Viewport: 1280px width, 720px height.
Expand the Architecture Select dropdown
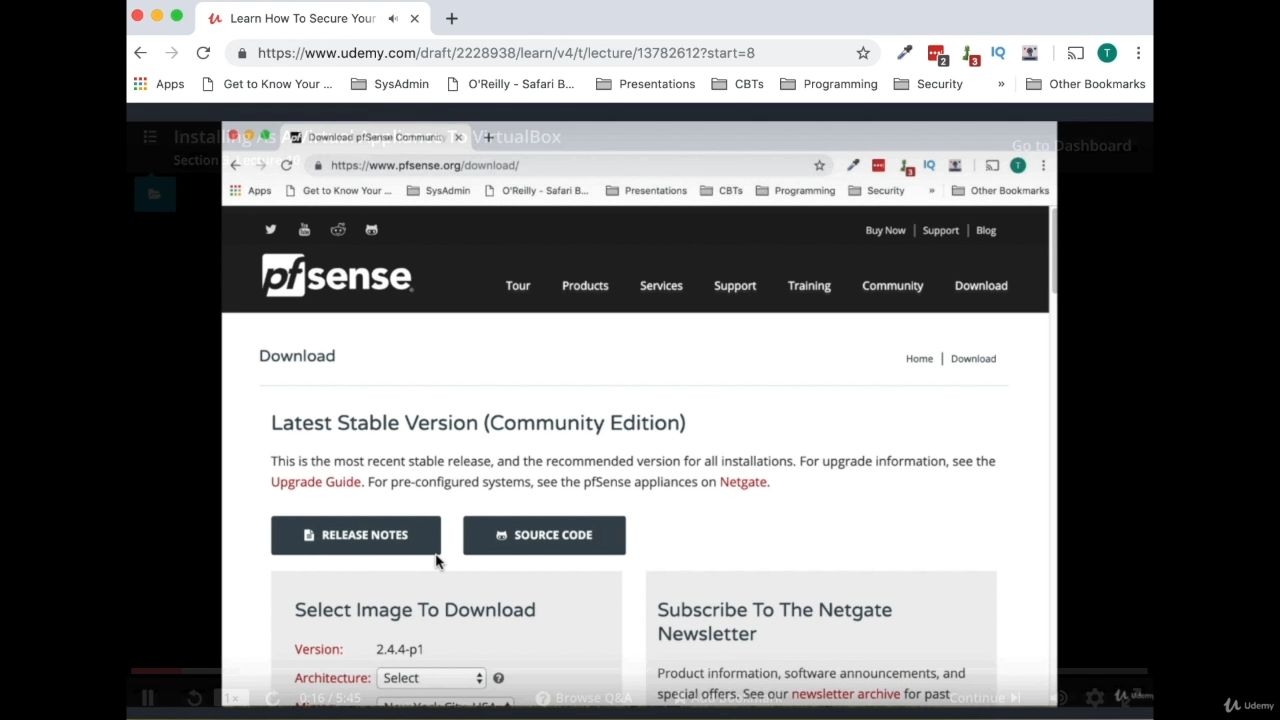click(431, 678)
